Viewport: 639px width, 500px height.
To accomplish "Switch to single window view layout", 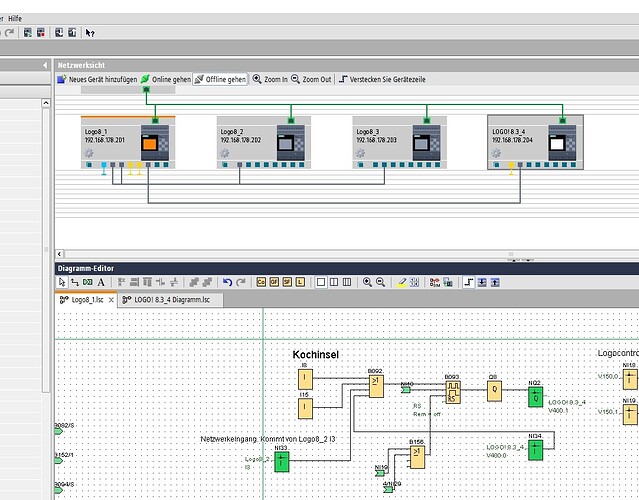I will pos(321,282).
